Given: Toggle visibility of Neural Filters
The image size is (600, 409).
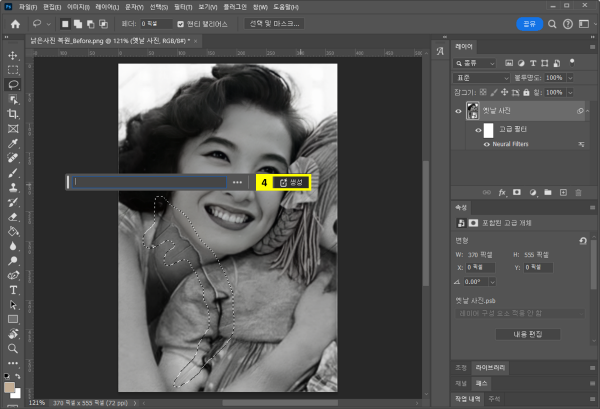Looking at the screenshot, I should tap(486, 145).
